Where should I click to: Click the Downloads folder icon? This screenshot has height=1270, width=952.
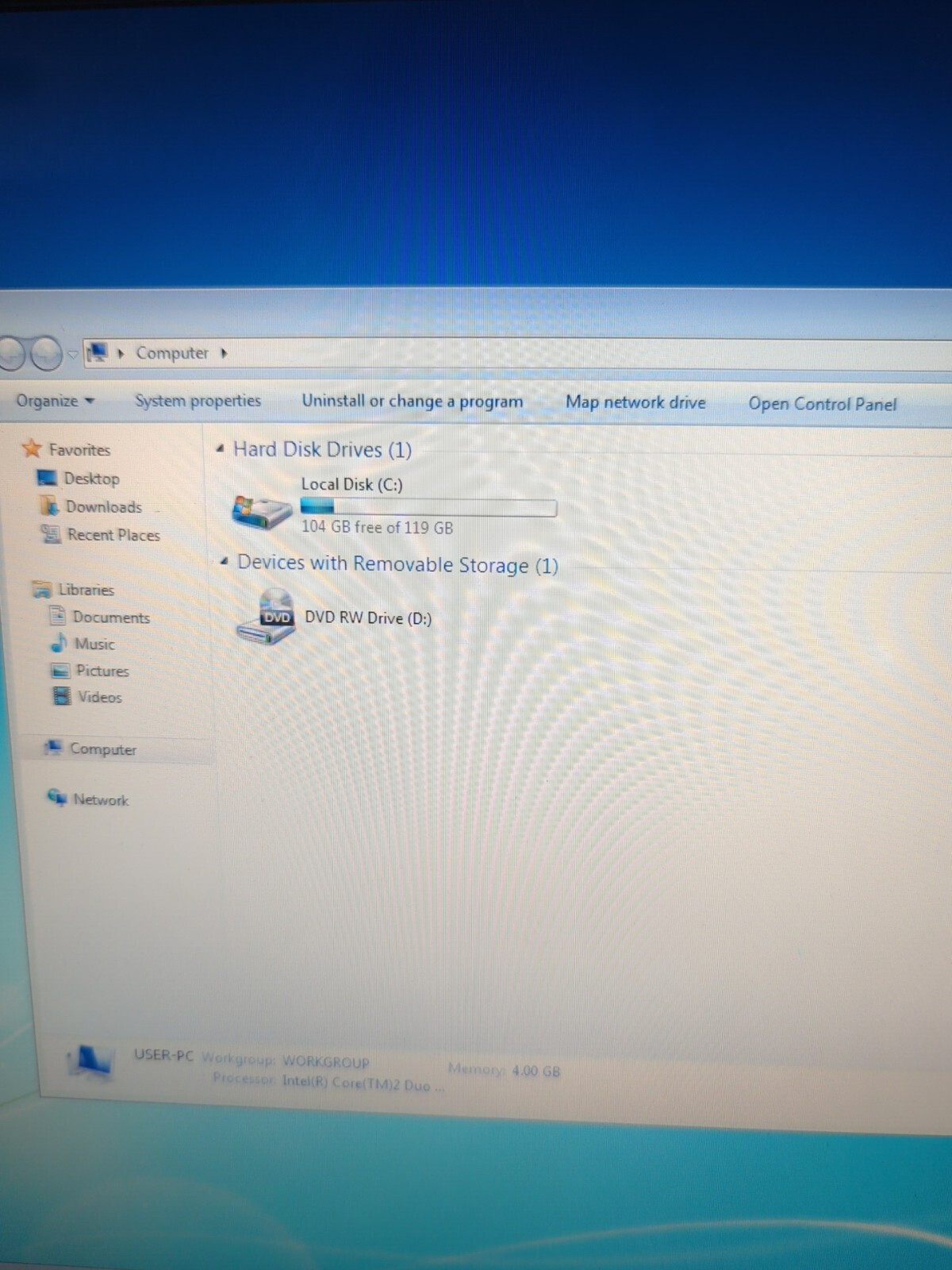click(x=49, y=506)
